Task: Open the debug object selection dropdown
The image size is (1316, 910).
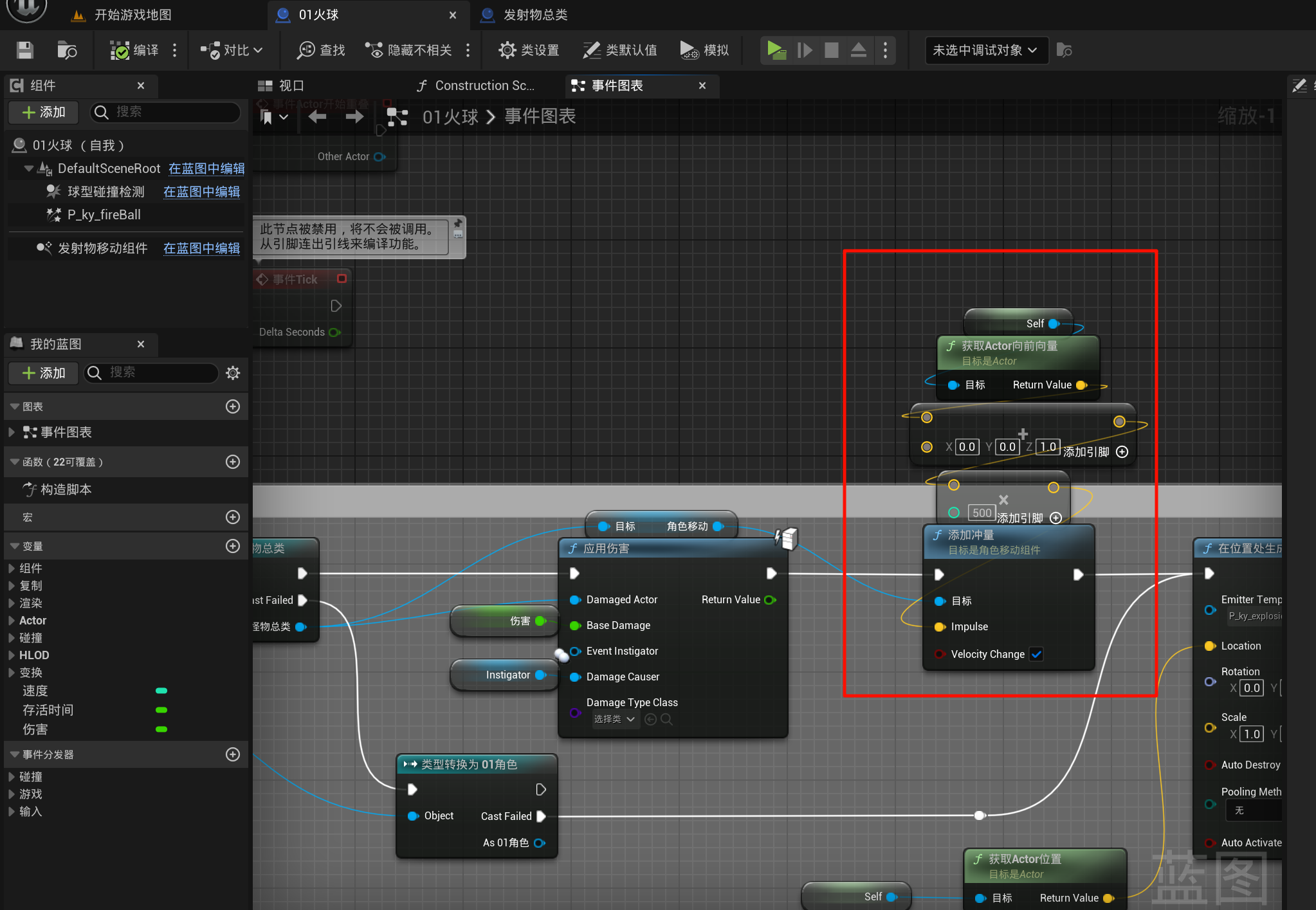Action: [x=985, y=50]
